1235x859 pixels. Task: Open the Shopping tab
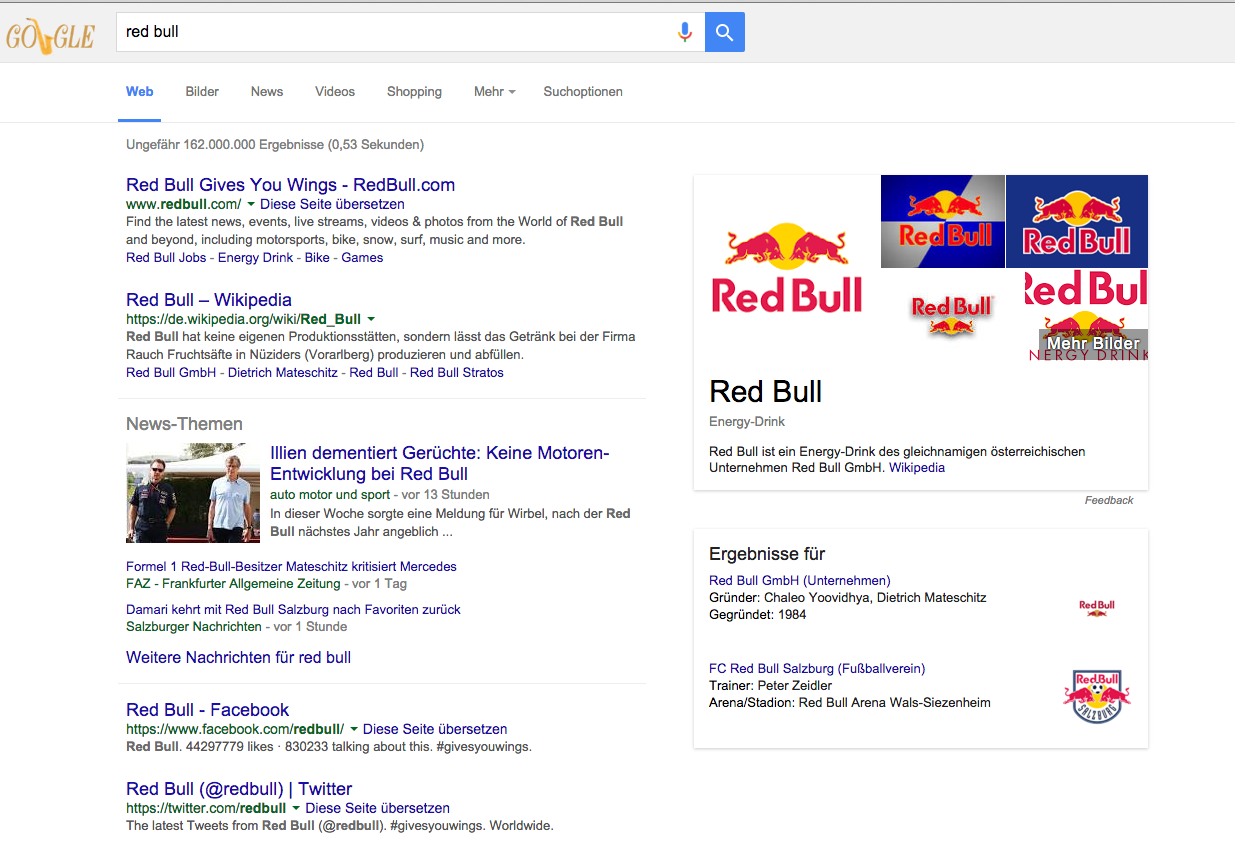[x=414, y=92]
